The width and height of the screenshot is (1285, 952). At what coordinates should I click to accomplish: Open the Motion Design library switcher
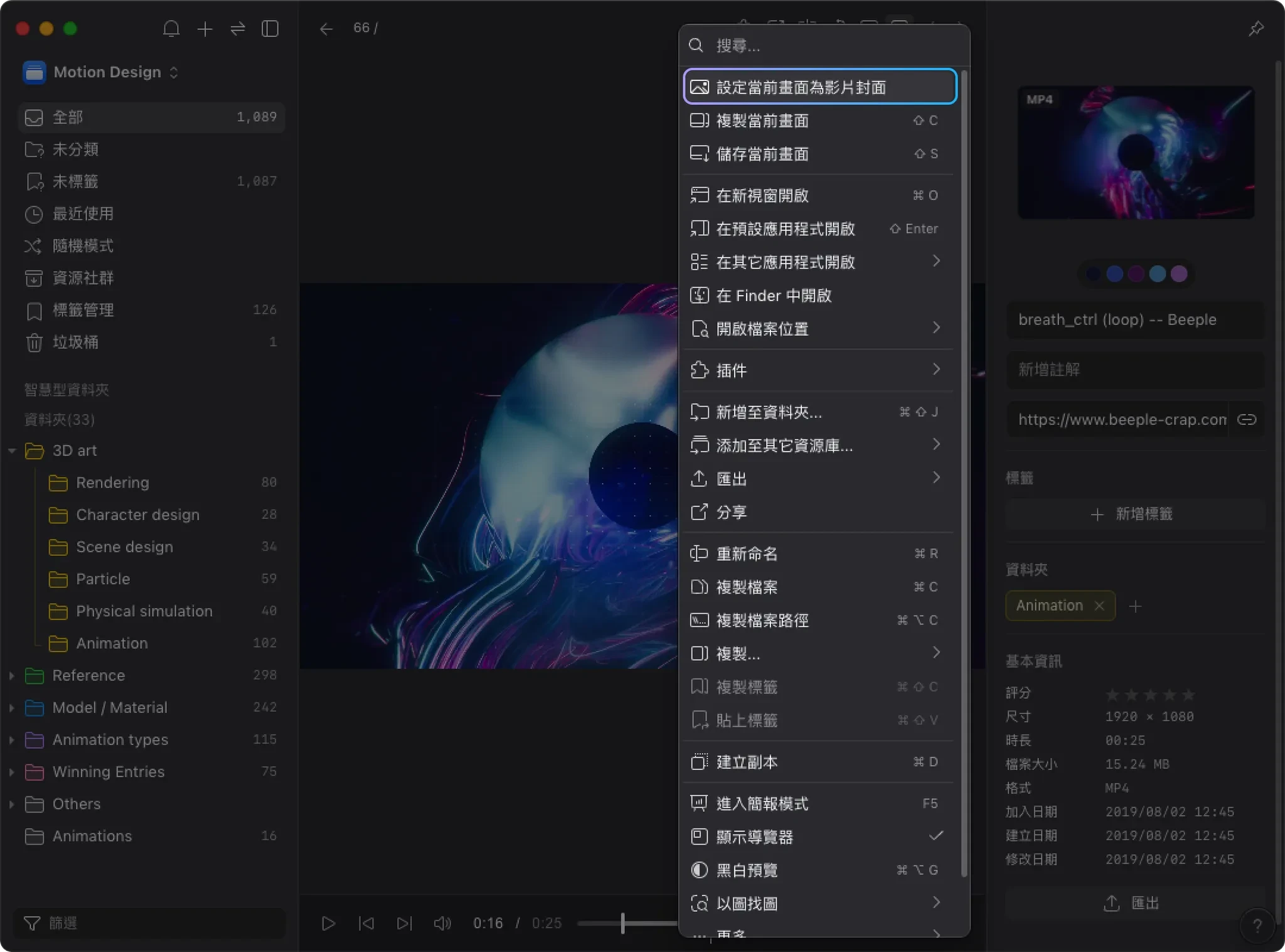101,72
